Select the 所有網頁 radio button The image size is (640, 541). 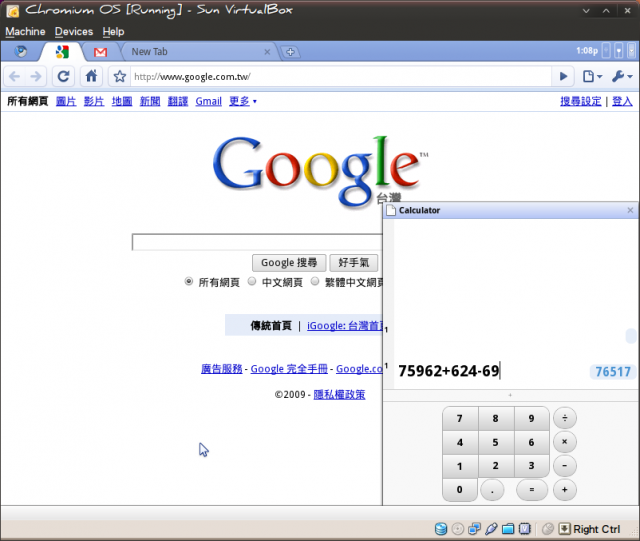tap(189, 281)
